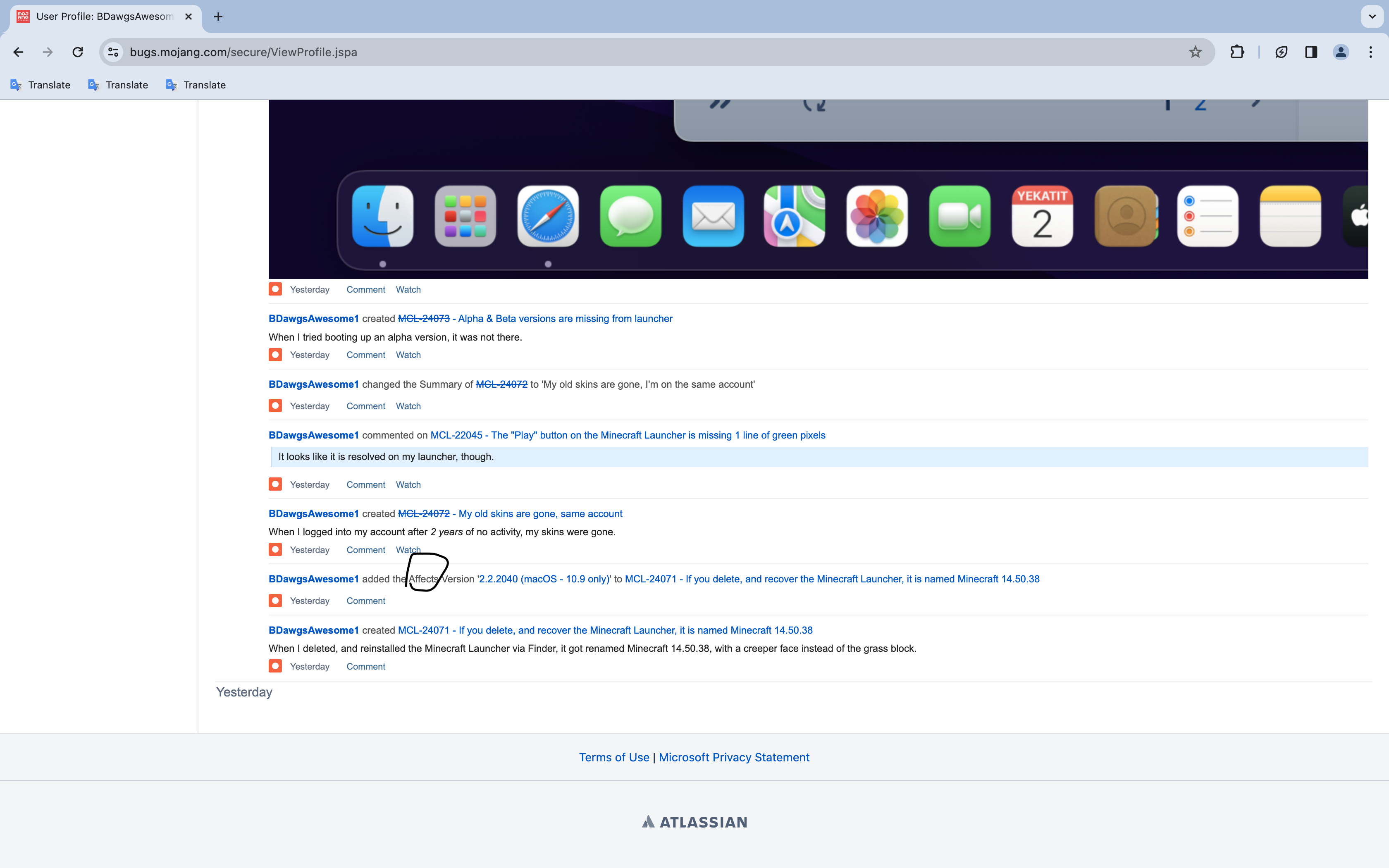Open the Chrome three-dot menu
1389x868 pixels.
pos(1371,52)
